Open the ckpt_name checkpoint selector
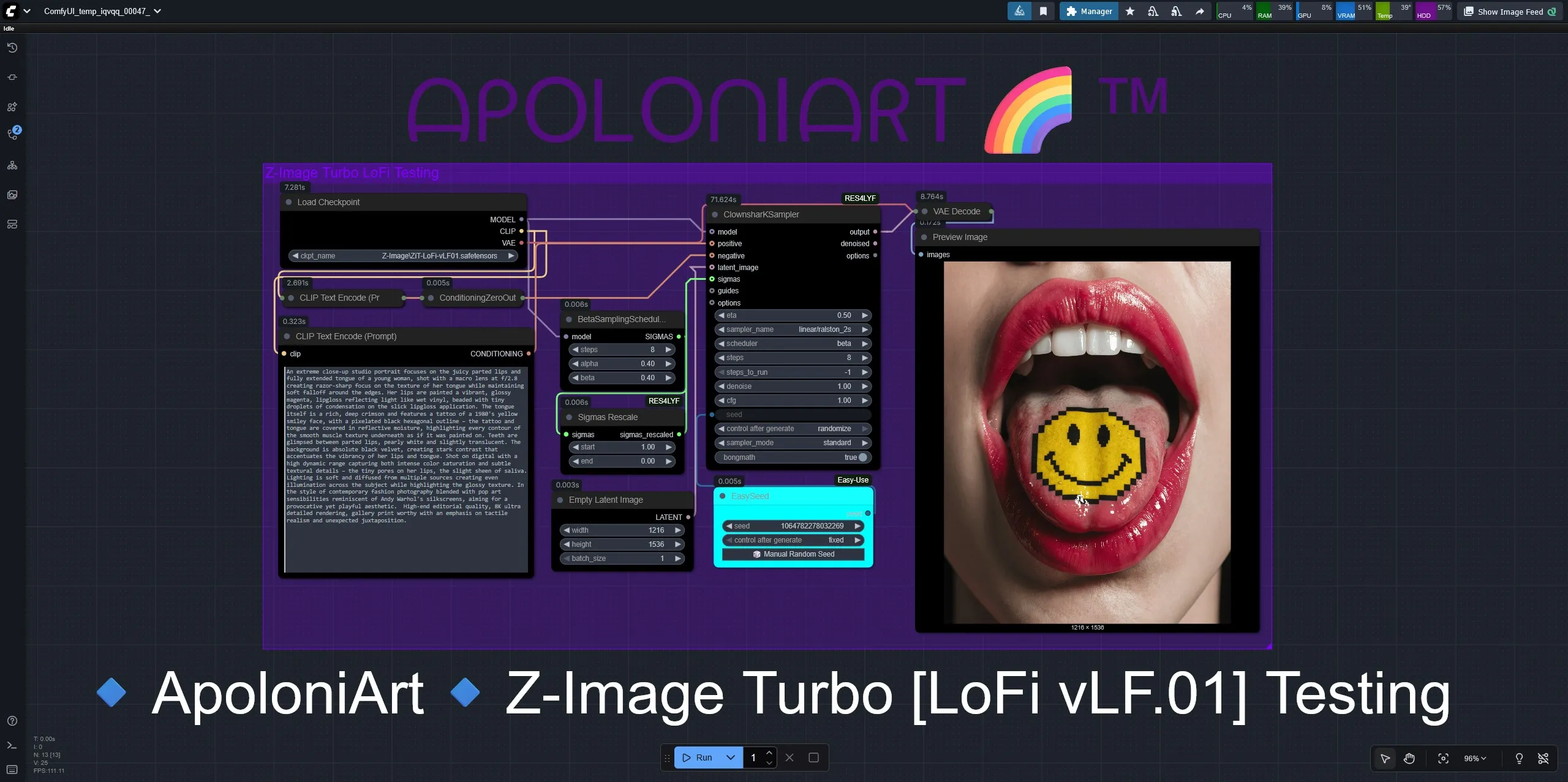Screen dimensions: 1568x782 point(404,256)
